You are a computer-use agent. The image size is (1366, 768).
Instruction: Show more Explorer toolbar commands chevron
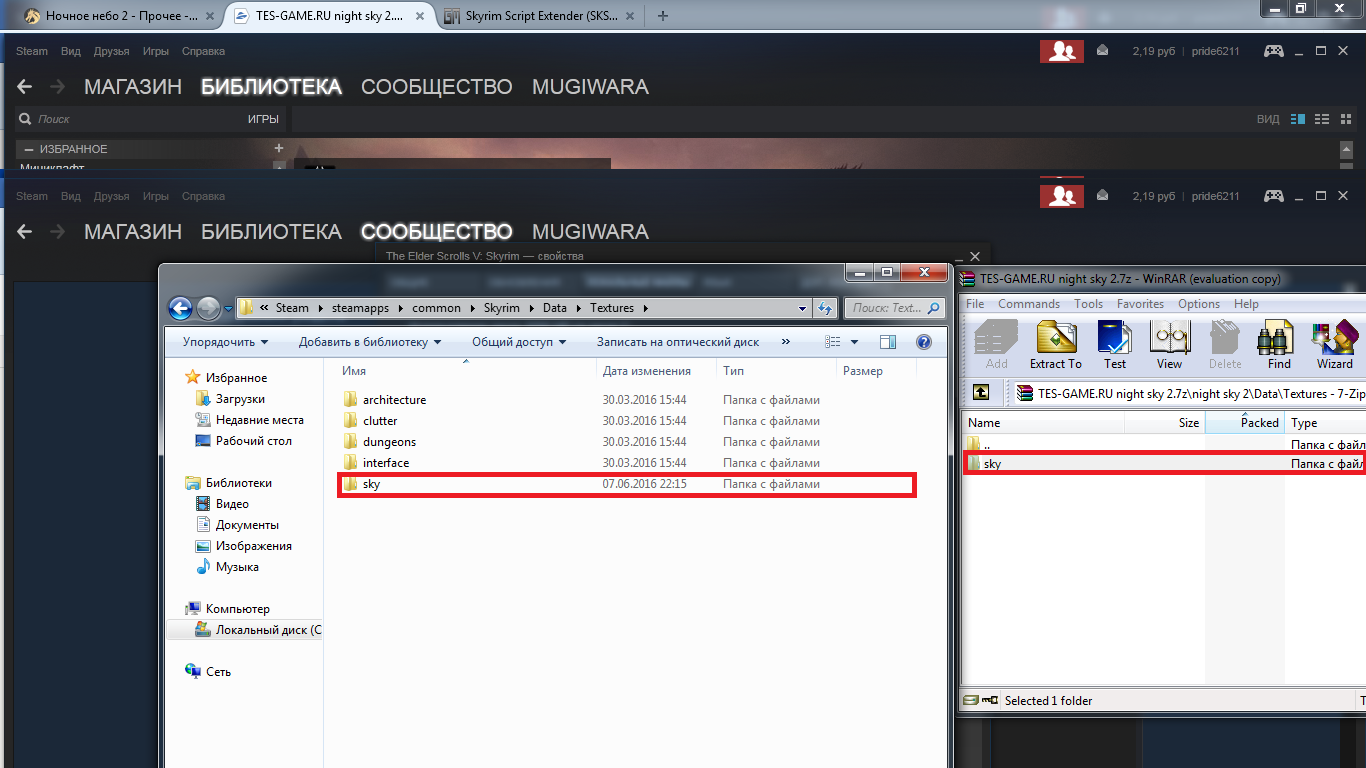786,342
